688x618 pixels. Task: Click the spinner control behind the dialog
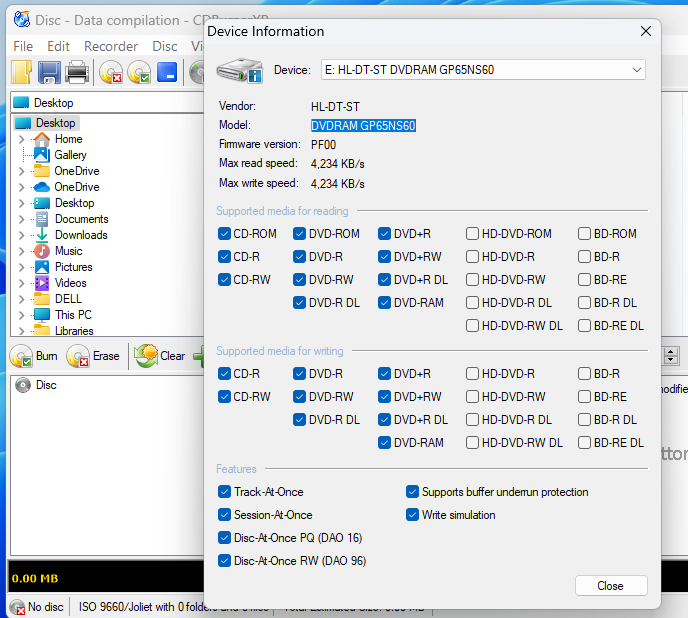coord(670,356)
